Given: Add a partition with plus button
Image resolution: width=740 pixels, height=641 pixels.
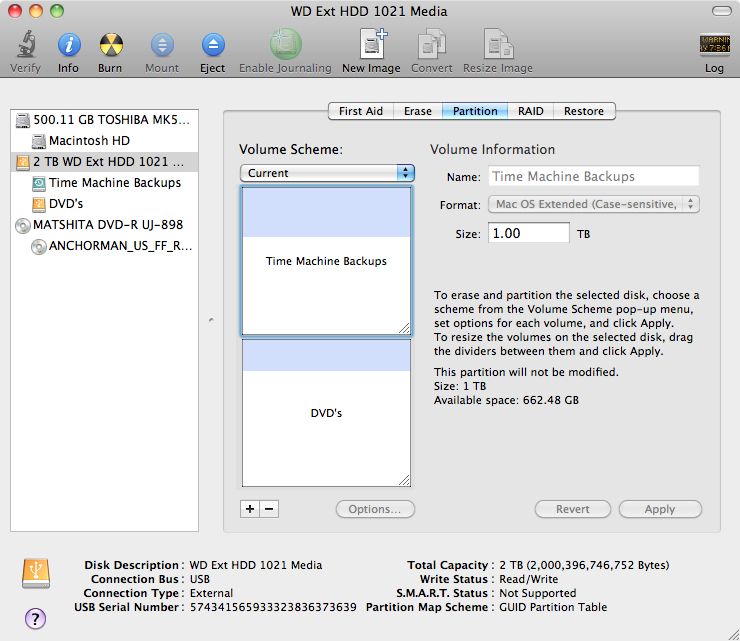Looking at the screenshot, I should point(250,509).
